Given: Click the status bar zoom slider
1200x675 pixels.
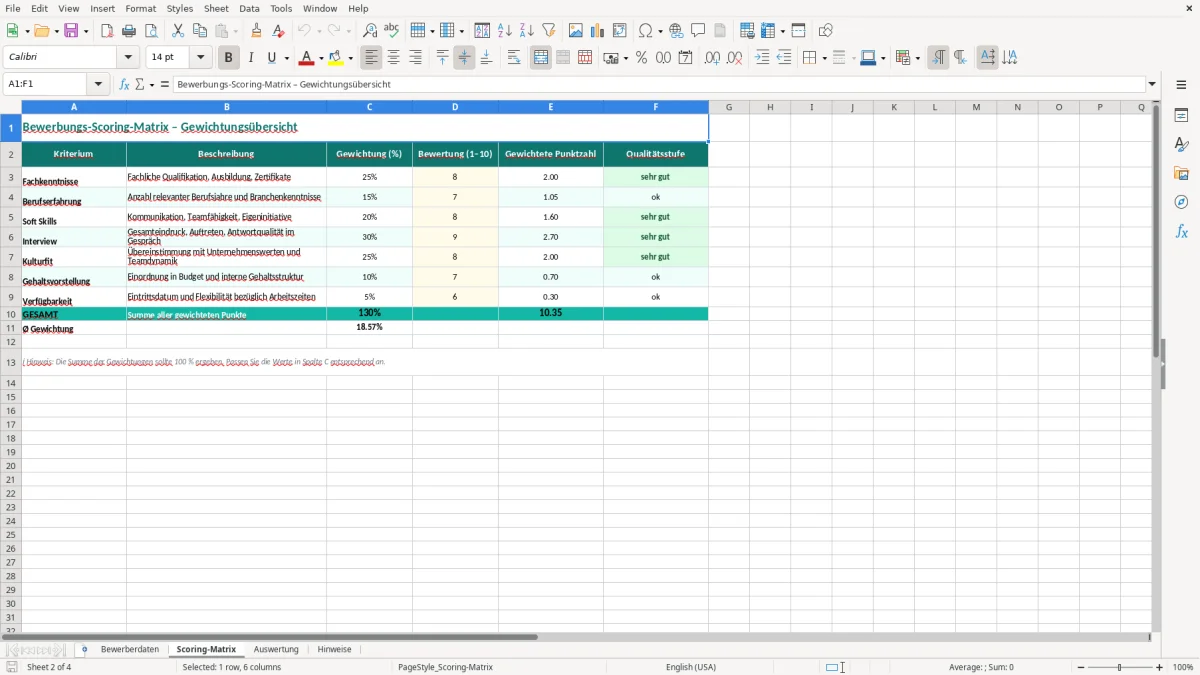Looking at the screenshot, I should (x=1120, y=667).
